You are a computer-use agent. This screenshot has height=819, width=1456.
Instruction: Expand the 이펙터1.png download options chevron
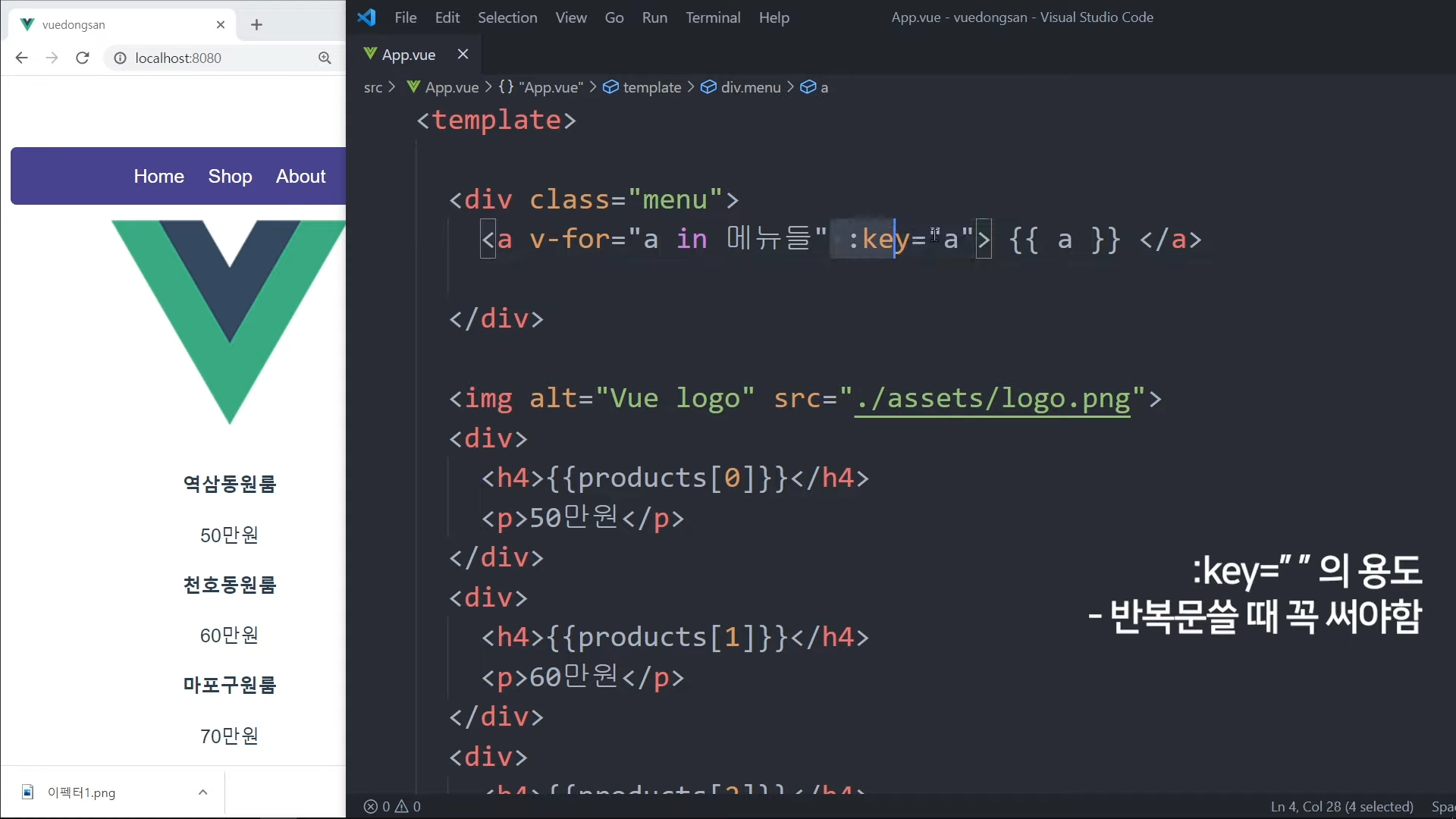pyautogui.click(x=202, y=792)
